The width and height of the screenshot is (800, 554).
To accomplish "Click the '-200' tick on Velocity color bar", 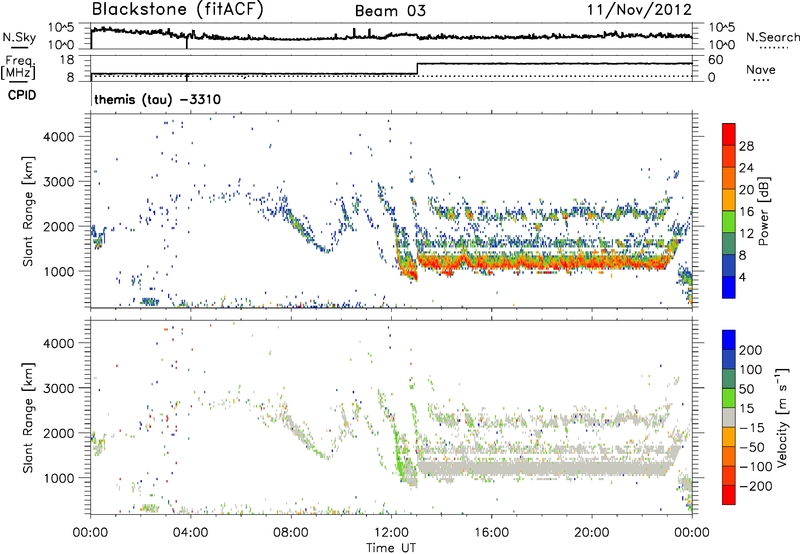I will click(756, 486).
